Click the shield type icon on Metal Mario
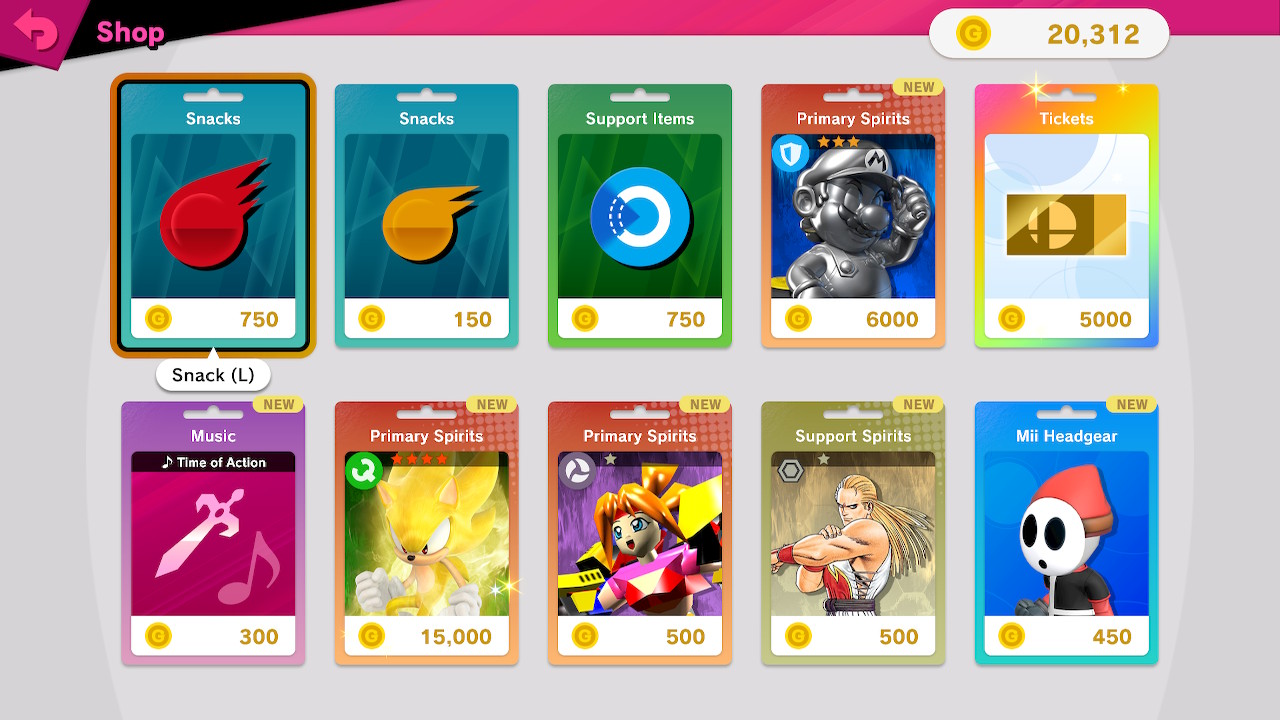Screen dimensions: 1280x720 point(790,155)
